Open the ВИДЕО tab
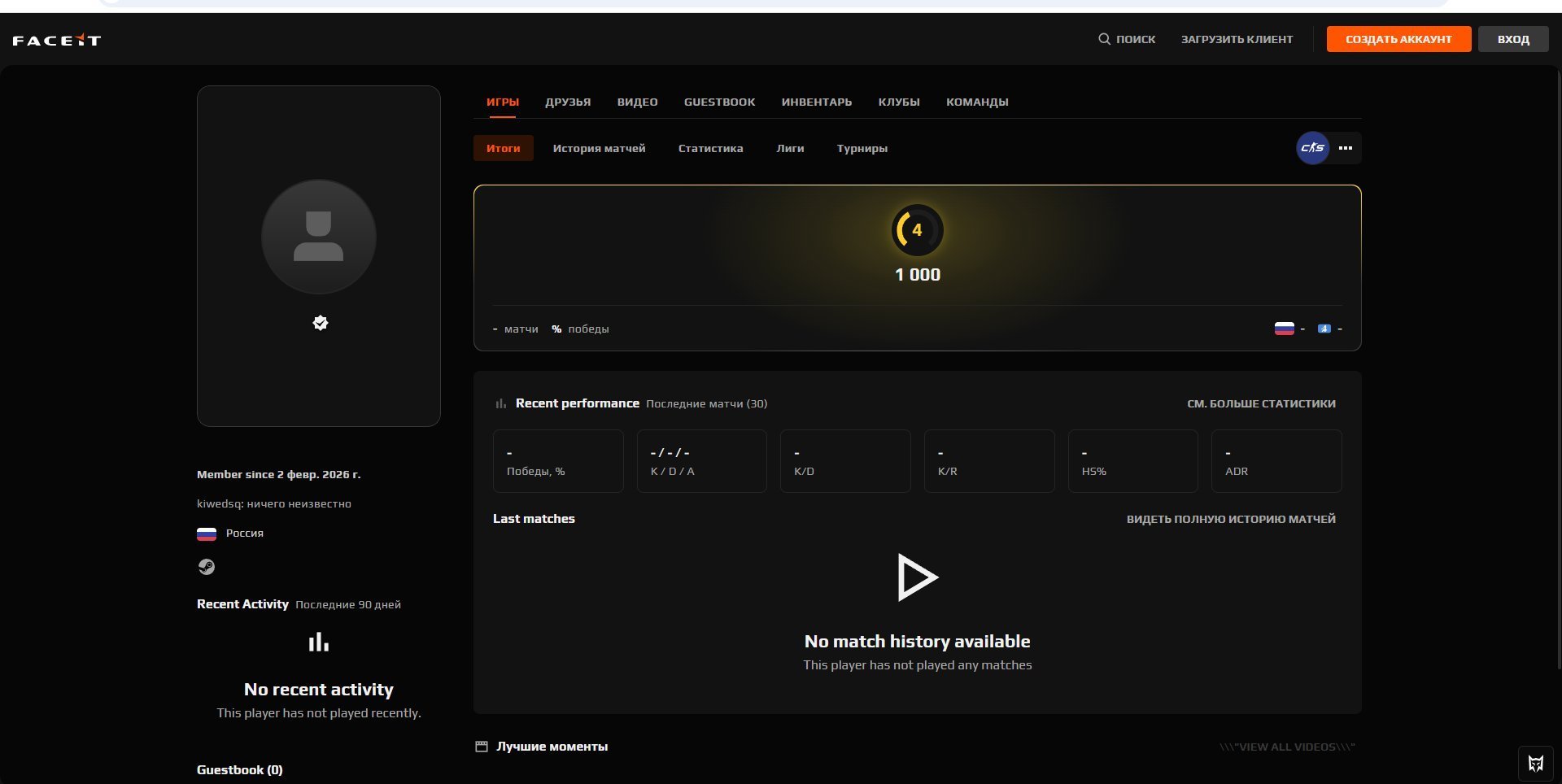Screen dimensions: 1562x784 pyautogui.click(x=638, y=102)
